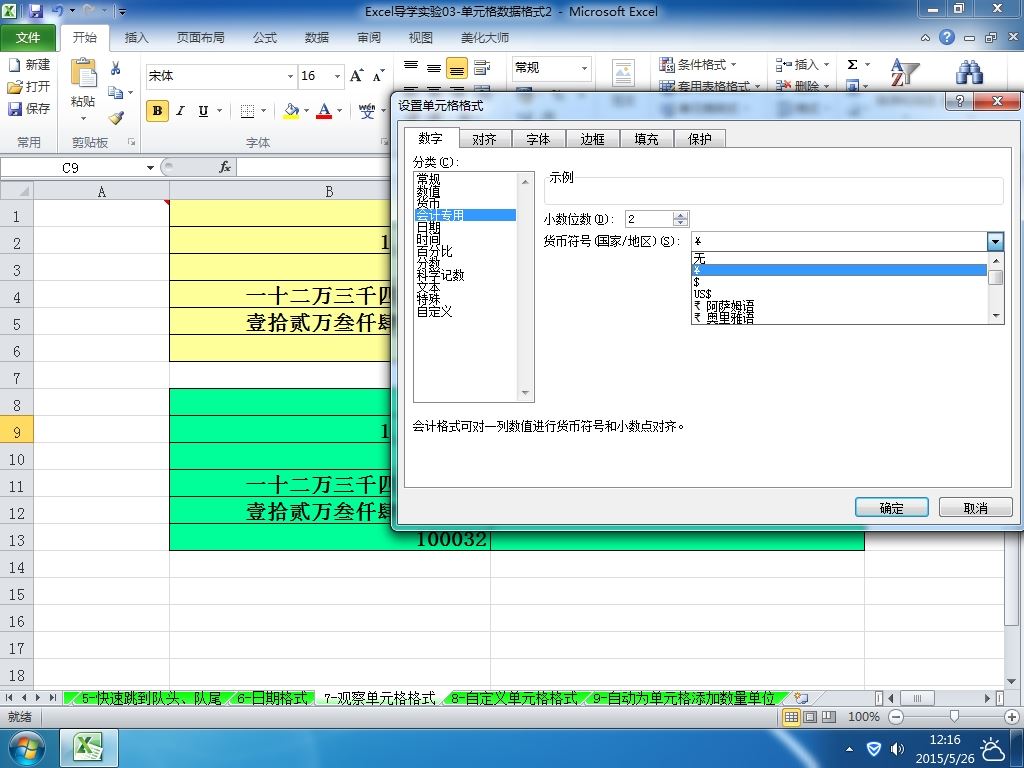This screenshot has height=768, width=1024.
Task: Click the Sort and Filter funnel icon
Action: click(904, 72)
